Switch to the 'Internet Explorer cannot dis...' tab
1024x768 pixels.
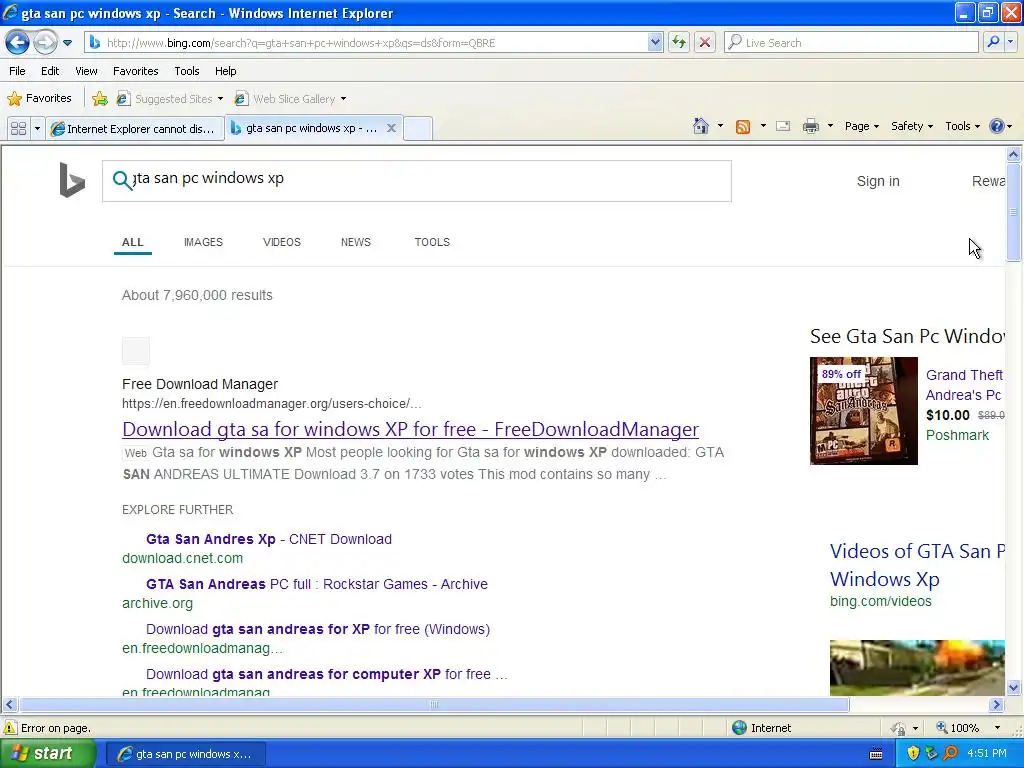coord(135,129)
